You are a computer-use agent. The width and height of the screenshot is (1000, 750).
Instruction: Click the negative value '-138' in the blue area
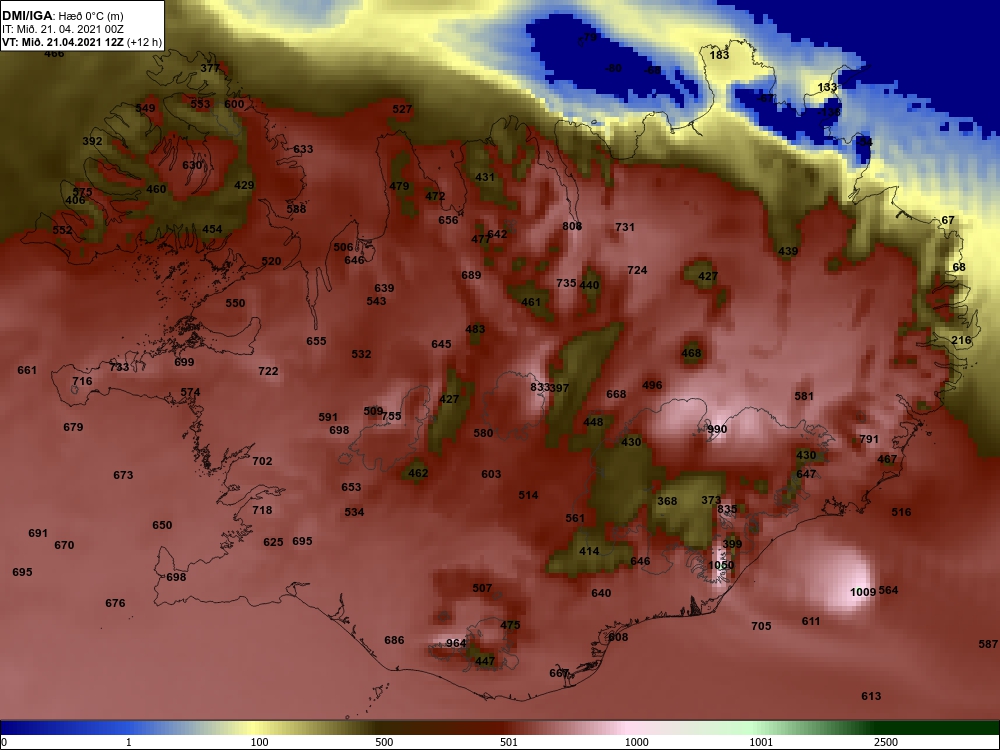[x=830, y=112]
